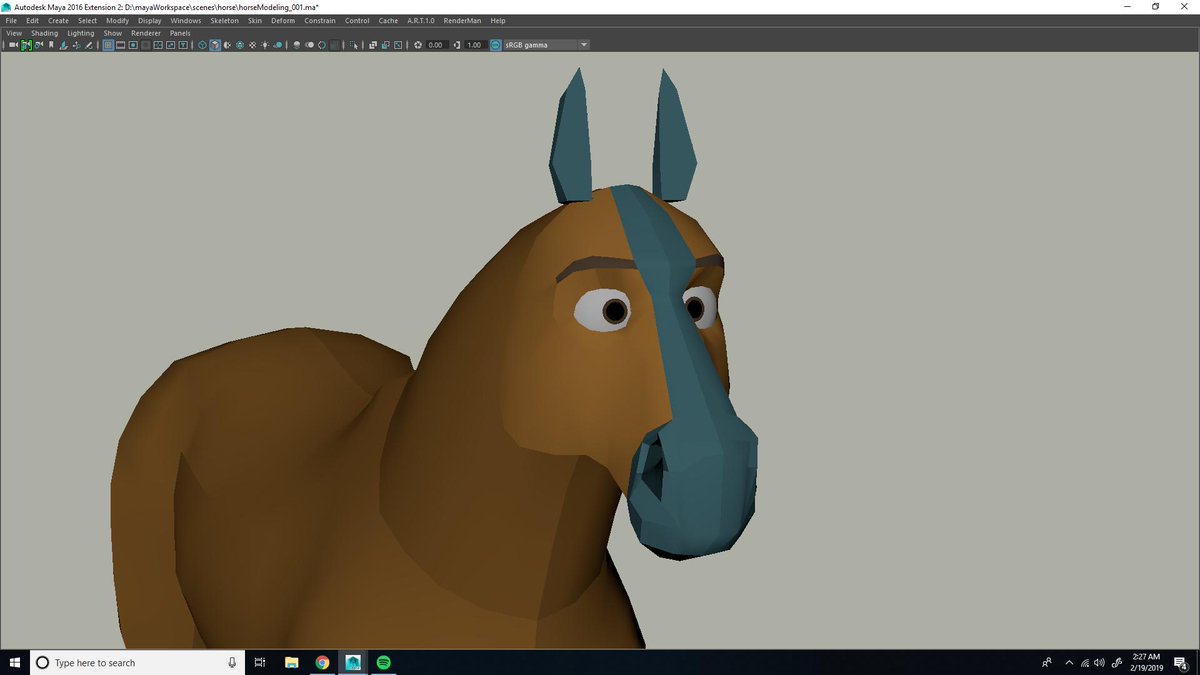Click the Image Plane icon
Image resolution: width=1200 pixels, height=675 pixels.
(64, 45)
